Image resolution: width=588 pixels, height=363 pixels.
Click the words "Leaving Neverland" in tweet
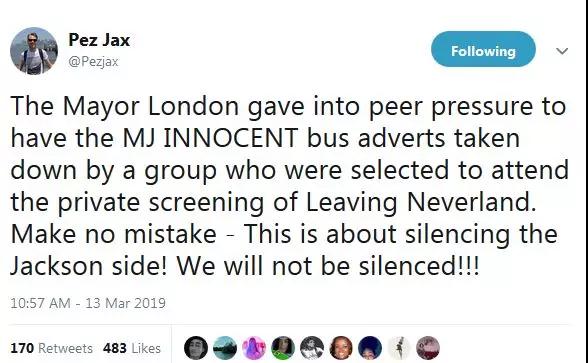418,202
